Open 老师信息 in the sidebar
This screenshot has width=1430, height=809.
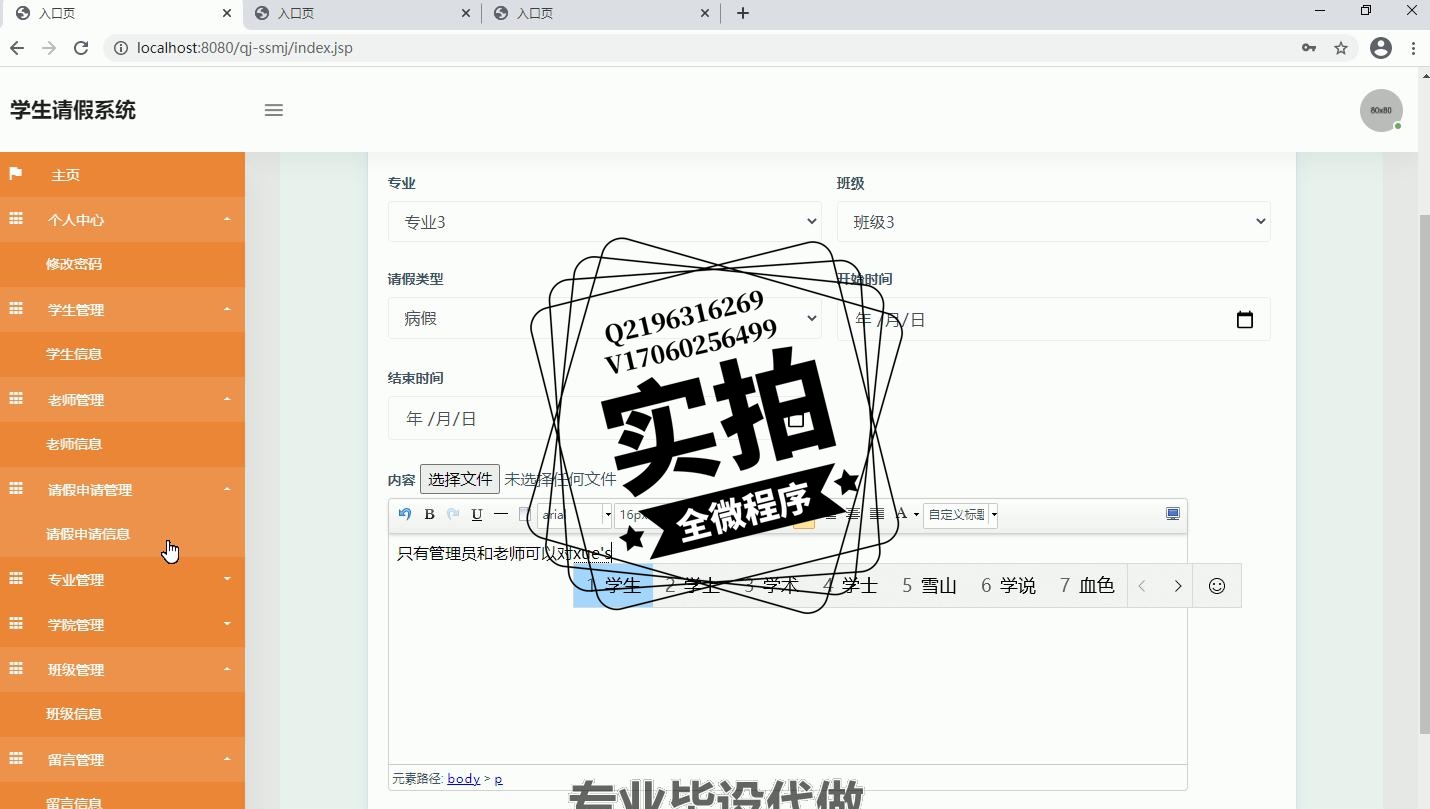click(x=122, y=444)
